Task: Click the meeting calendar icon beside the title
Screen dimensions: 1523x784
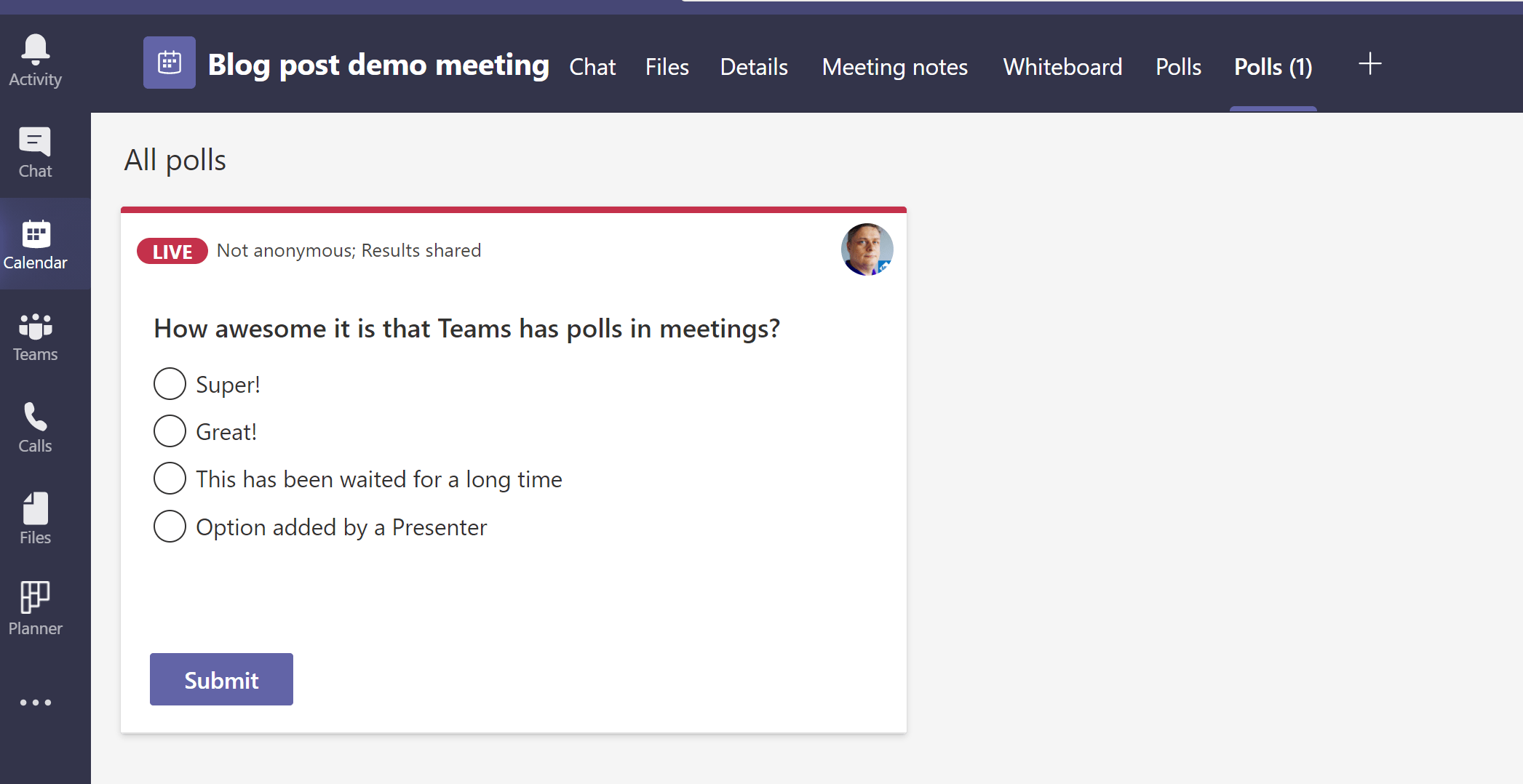Action: click(169, 63)
